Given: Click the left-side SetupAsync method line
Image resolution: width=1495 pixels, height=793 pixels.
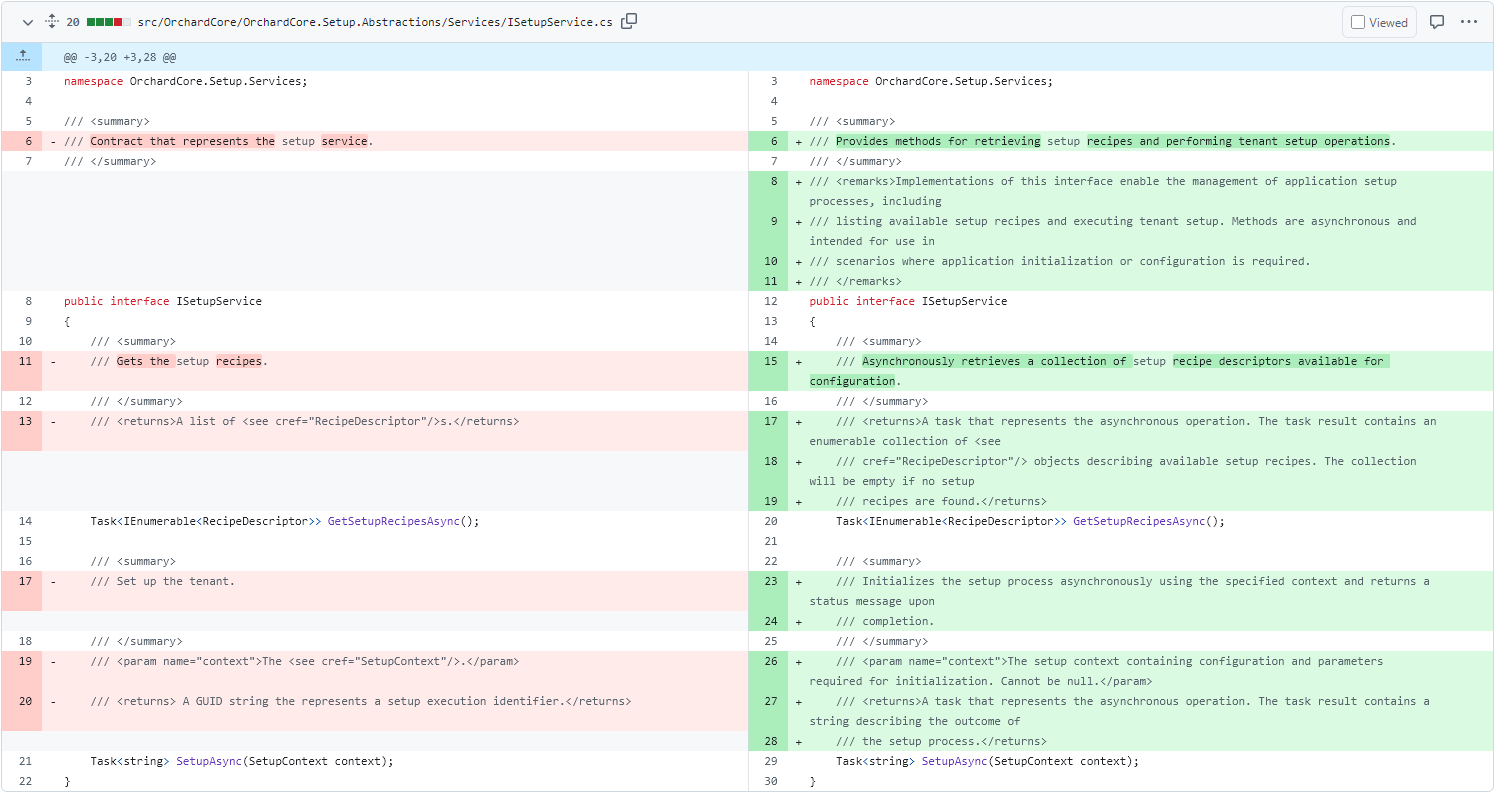Looking at the screenshot, I should click(395, 761).
